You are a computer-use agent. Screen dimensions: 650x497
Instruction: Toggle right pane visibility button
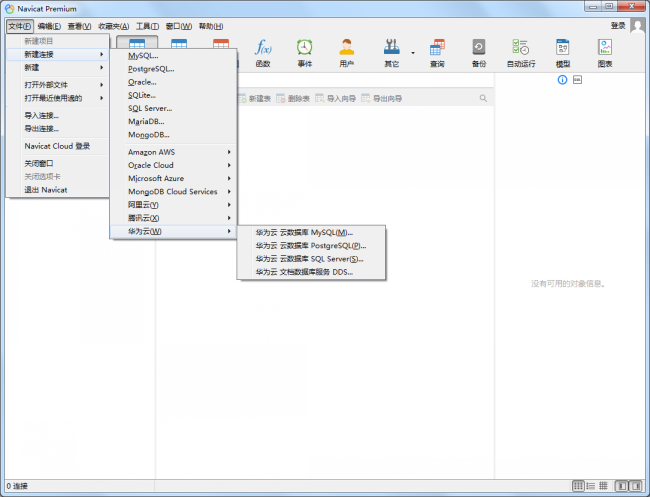pyautogui.click(x=635, y=486)
